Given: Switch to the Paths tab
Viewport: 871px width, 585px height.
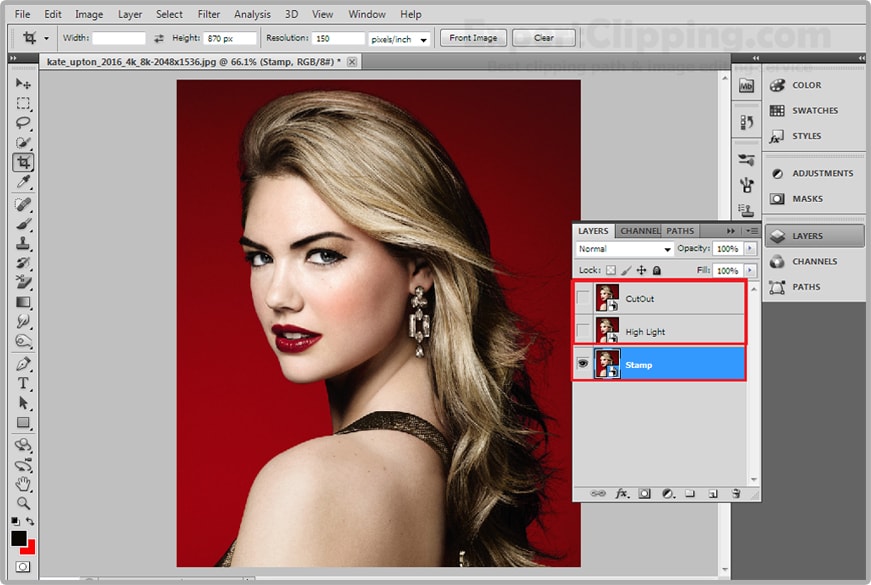Looking at the screenshot, I should [680, 231].
